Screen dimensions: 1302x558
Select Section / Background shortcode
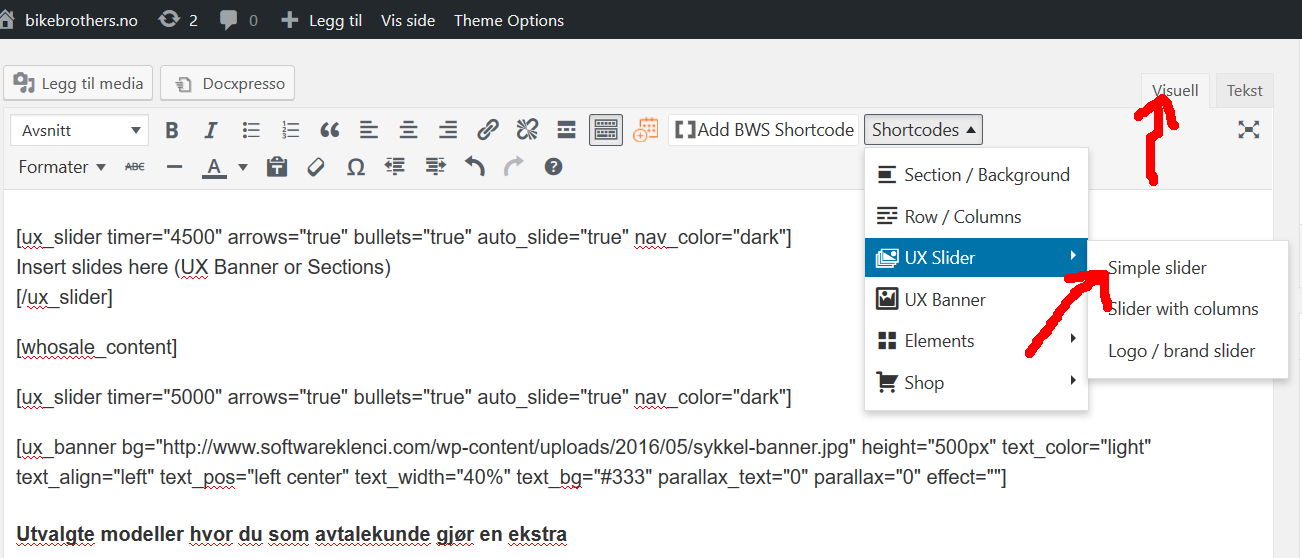[976, 175]
